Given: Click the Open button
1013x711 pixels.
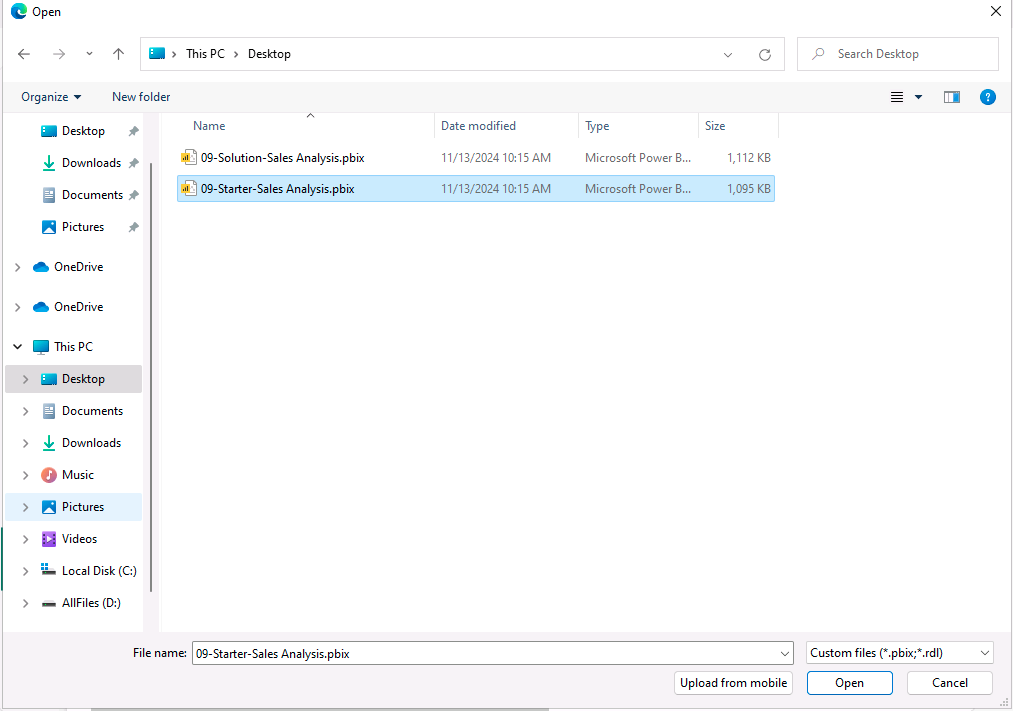Looking at the screenshot, I should point(850,683).
